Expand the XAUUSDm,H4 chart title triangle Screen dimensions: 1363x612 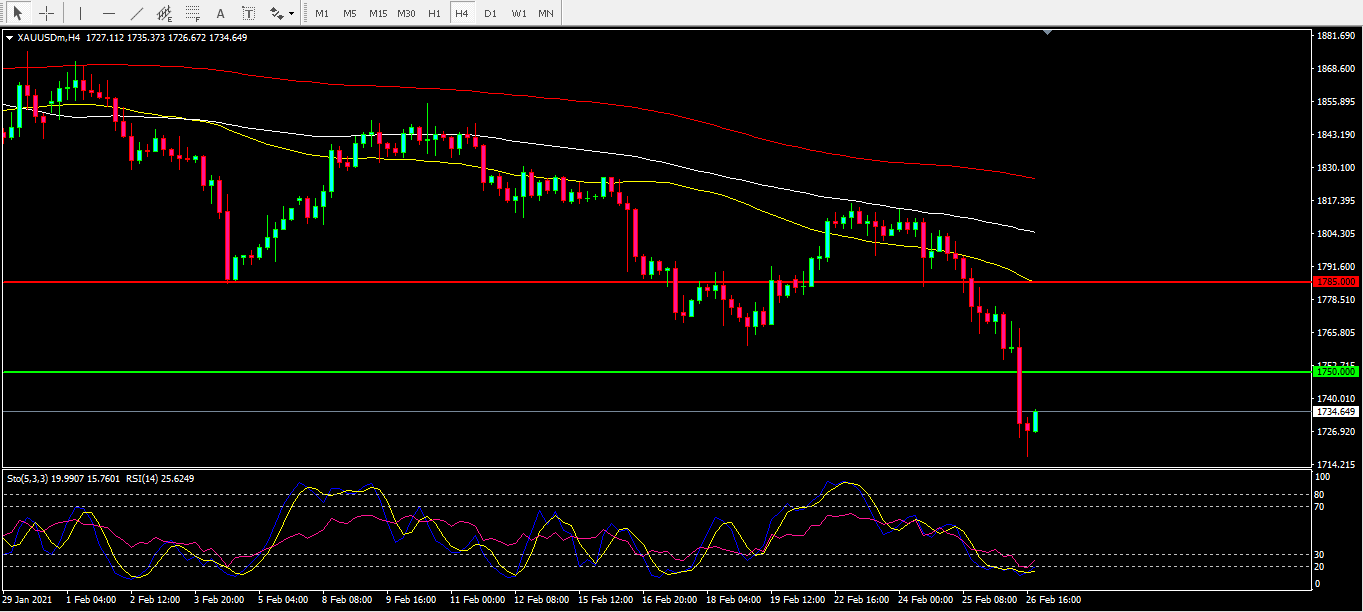point(9,38)
